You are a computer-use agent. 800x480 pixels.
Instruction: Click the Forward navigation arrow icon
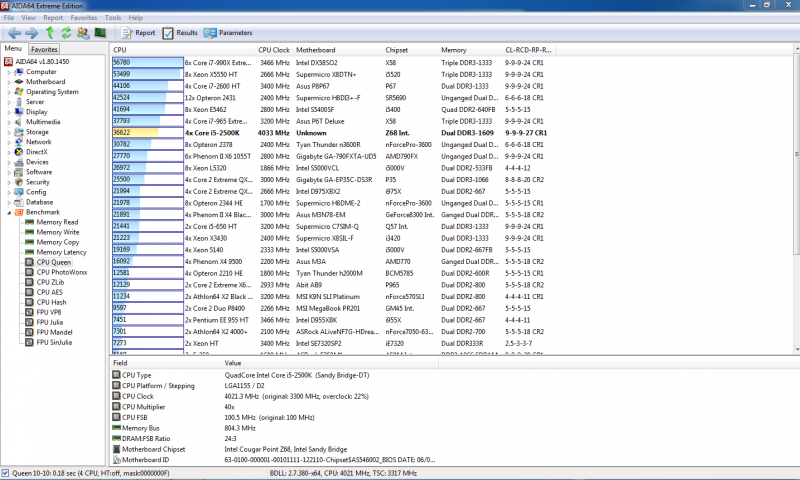coord(31,33)
